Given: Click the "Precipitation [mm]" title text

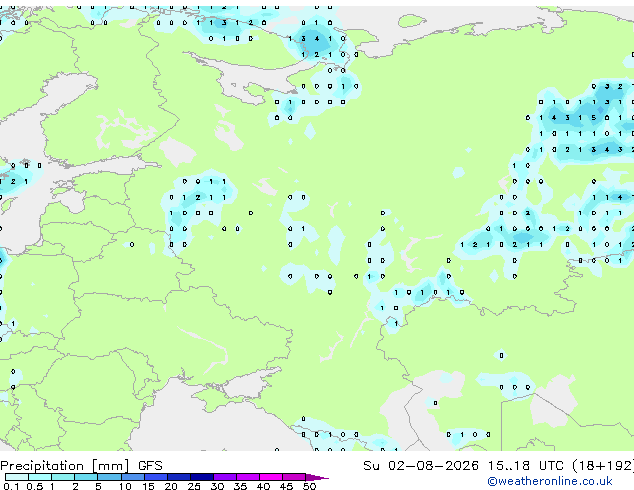Looking at the screenshot, I should (65, 466).
